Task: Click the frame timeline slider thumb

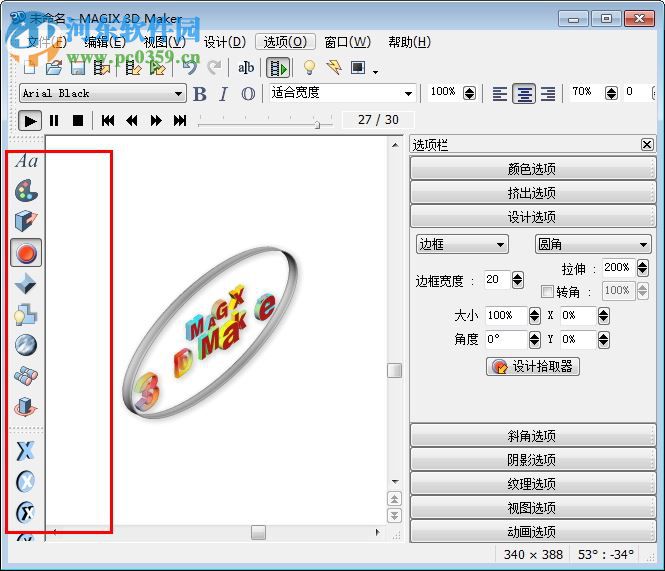Action: click(x=317, y=124)
